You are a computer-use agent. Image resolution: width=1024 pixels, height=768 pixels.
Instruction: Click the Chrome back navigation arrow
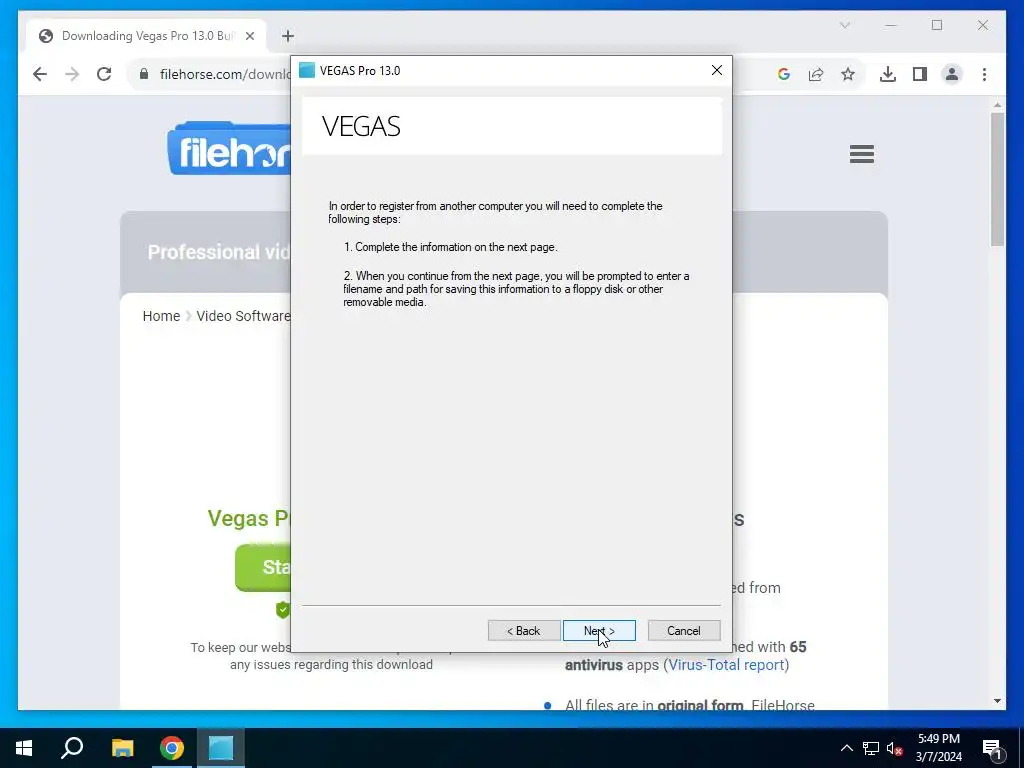40,74
